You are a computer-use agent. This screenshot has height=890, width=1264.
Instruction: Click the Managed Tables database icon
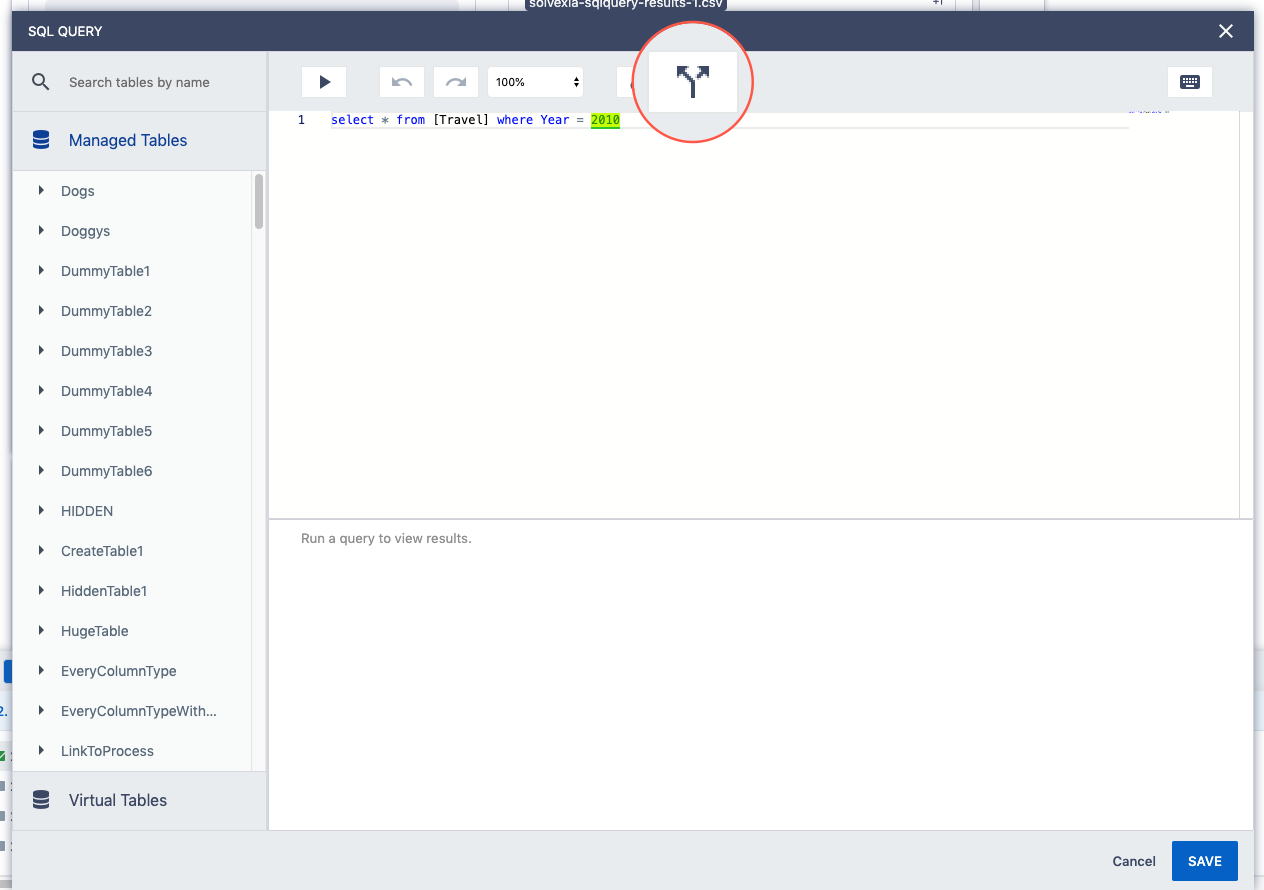point(41,141)
